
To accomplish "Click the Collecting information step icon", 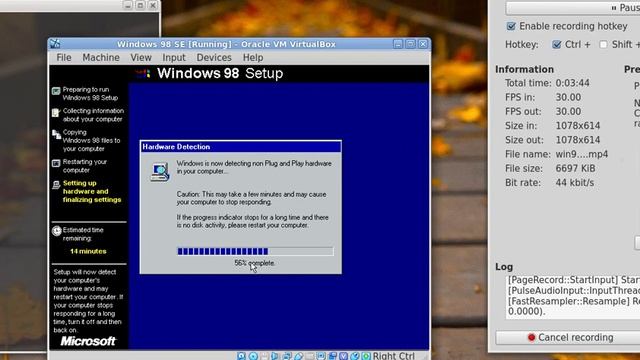I will pos(56,112).
